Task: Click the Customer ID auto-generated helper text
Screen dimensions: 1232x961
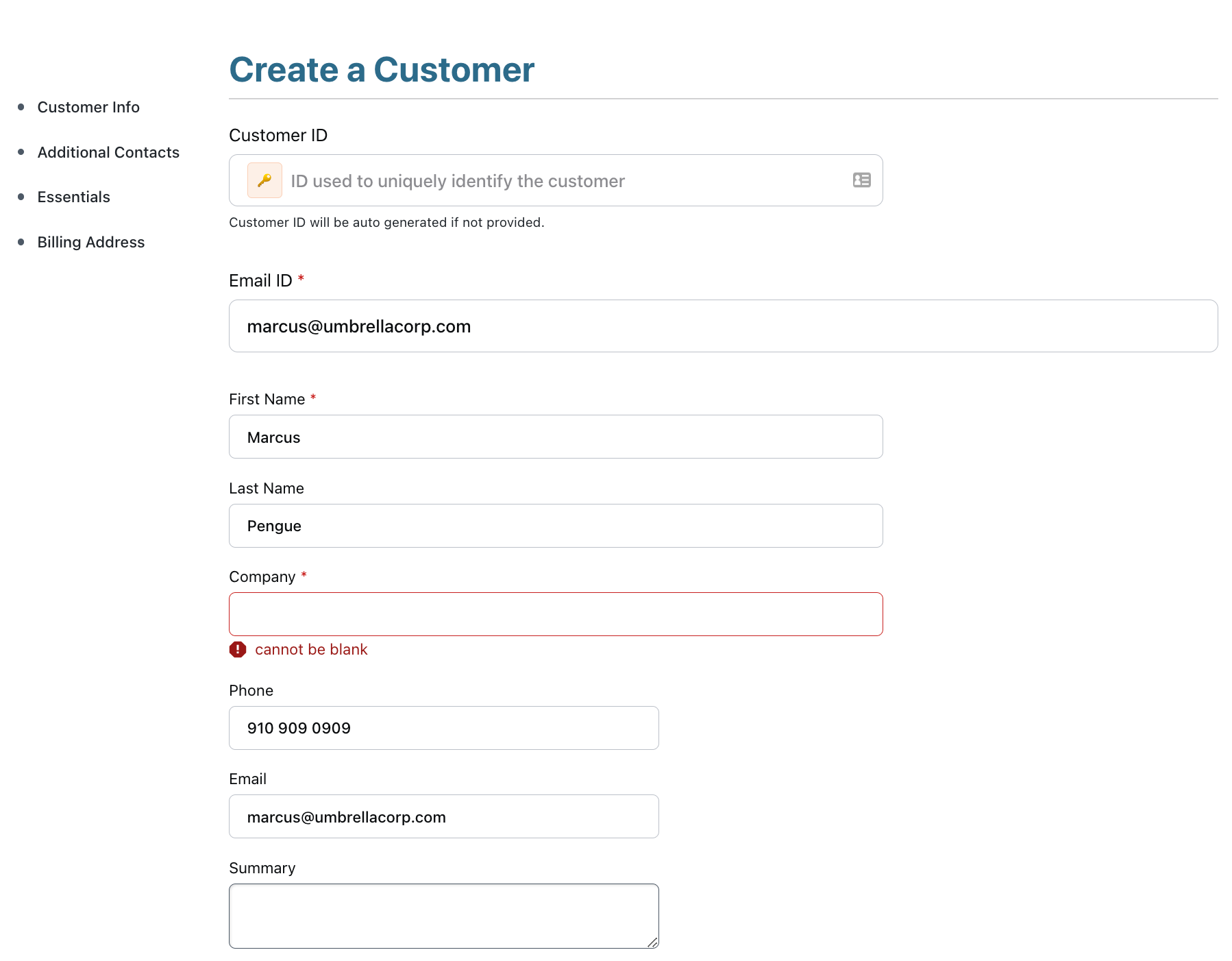Action: (x=386, y=222)
